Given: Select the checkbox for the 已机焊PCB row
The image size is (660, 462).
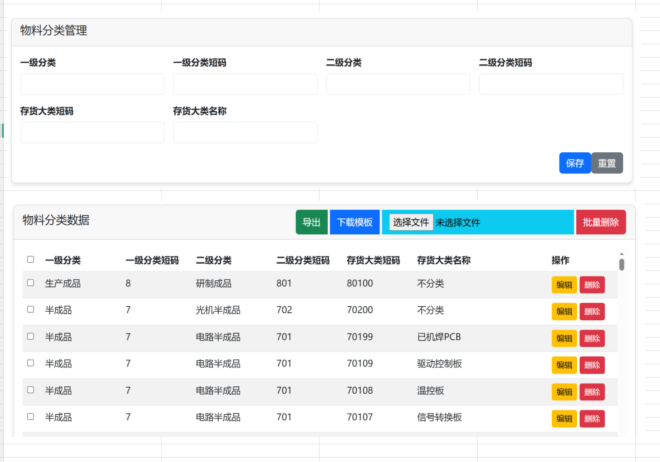Looking at the screenshot, I should click(30, 337).
